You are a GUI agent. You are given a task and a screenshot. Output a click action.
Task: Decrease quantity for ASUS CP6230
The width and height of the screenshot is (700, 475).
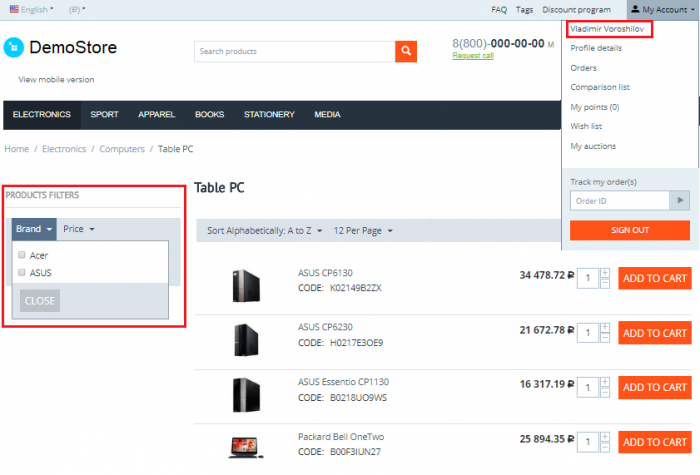point(605,338)
